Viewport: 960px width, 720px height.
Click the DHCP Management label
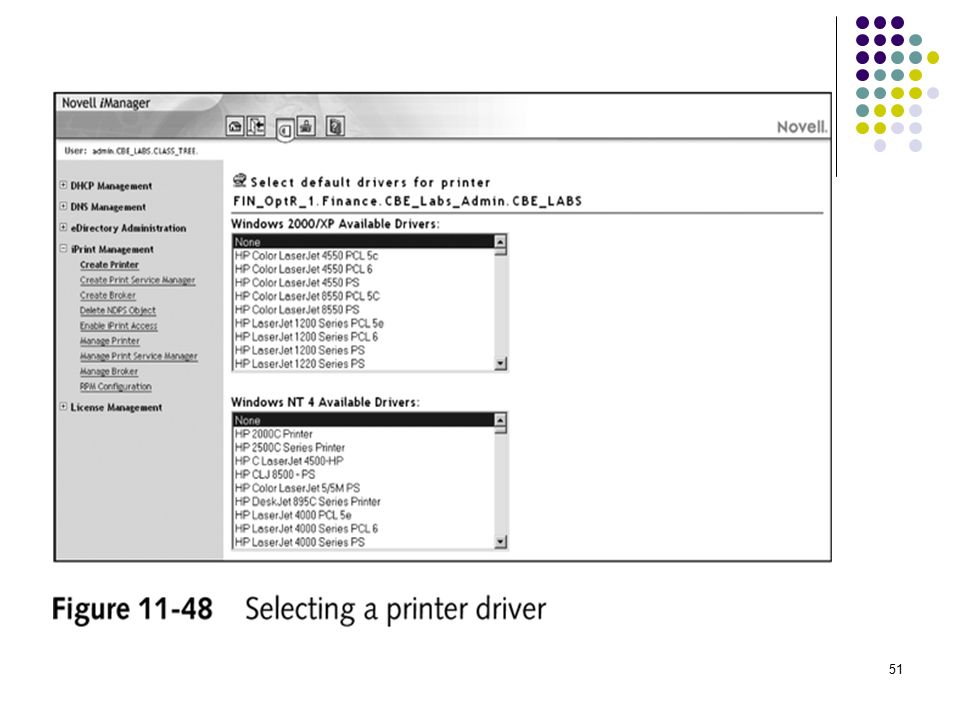[111, 186]
